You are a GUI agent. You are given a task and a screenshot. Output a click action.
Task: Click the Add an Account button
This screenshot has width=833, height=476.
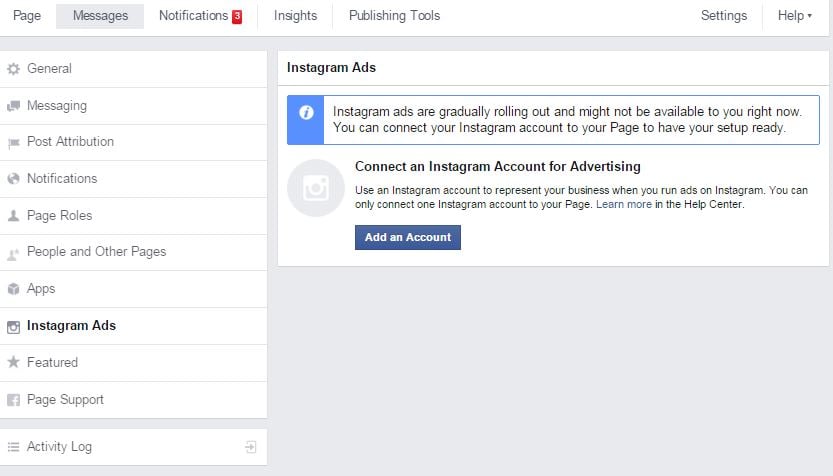(x=407, y=237)
